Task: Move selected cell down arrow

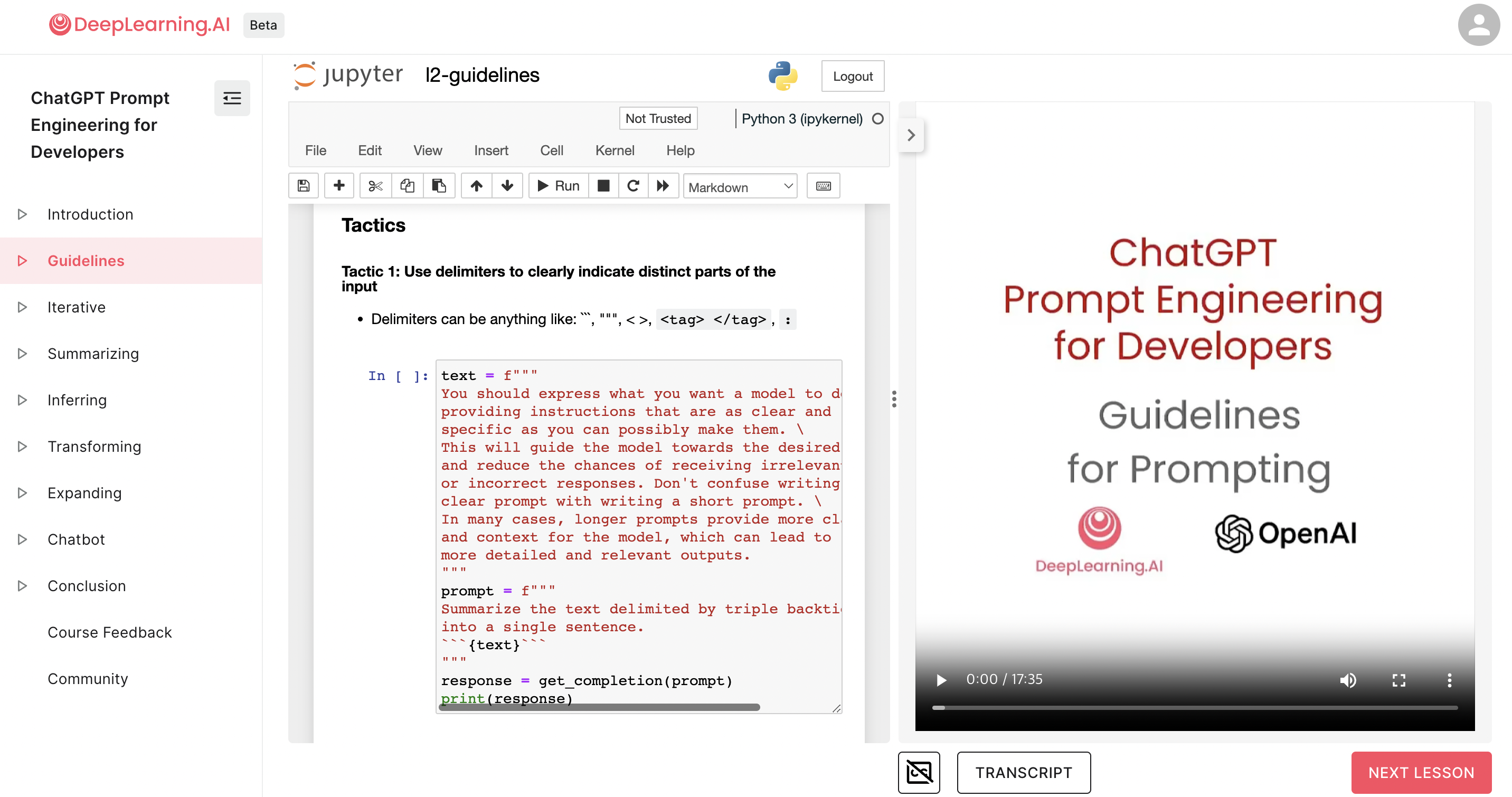Action: [507, 186]
